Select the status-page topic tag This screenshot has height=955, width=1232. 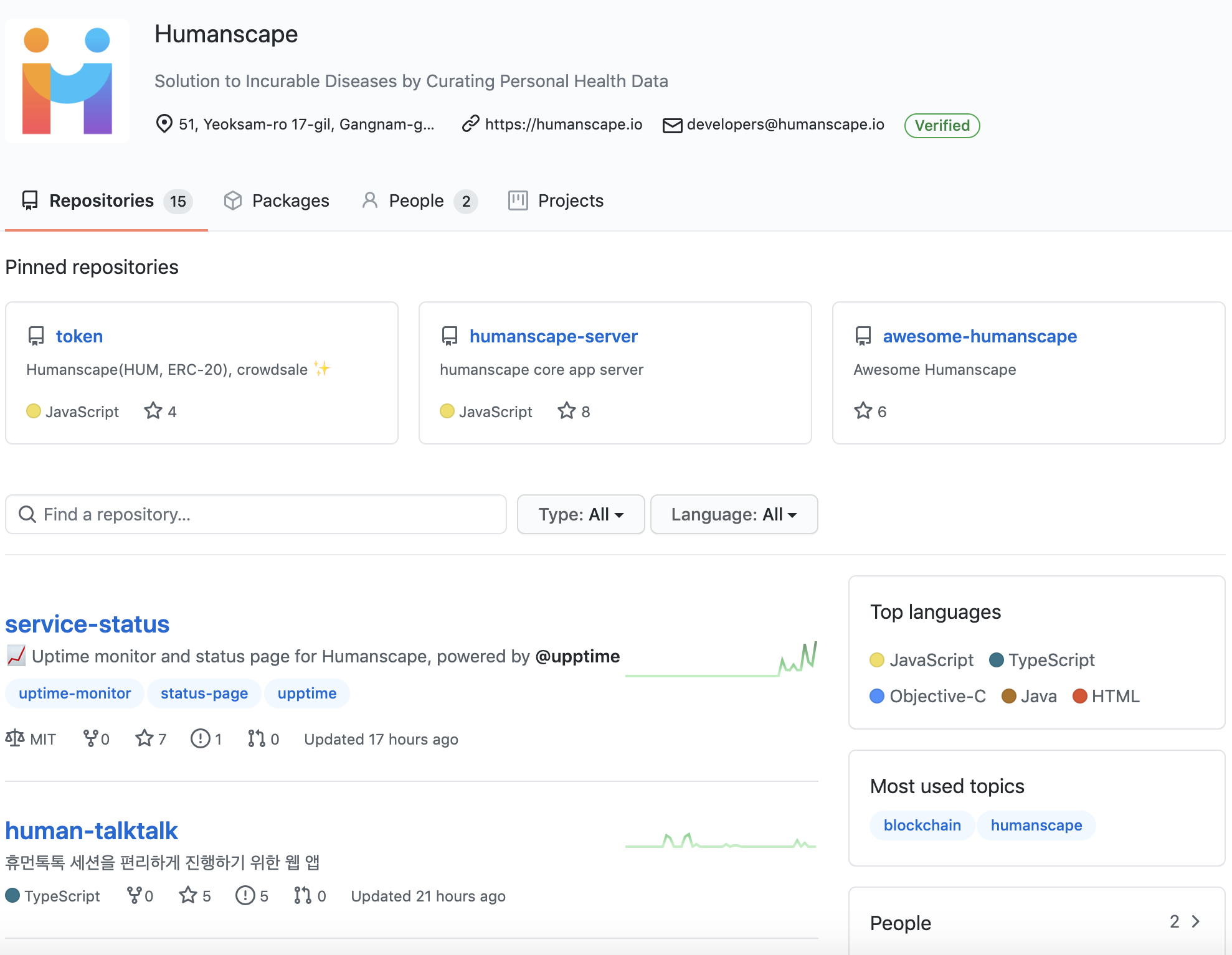click(x=204, y=694)
